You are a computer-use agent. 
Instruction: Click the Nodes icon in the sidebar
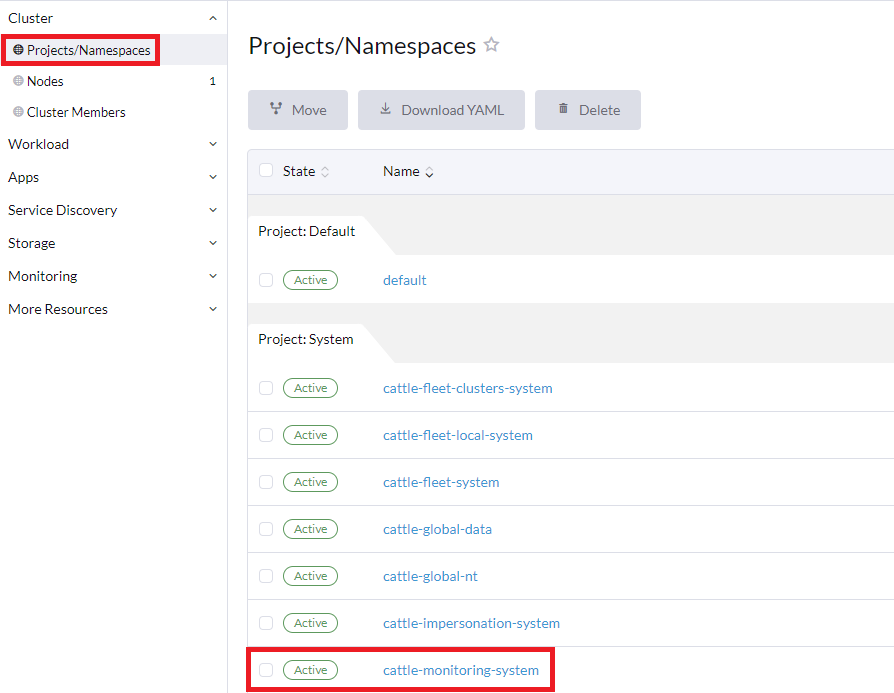point(18,81)
